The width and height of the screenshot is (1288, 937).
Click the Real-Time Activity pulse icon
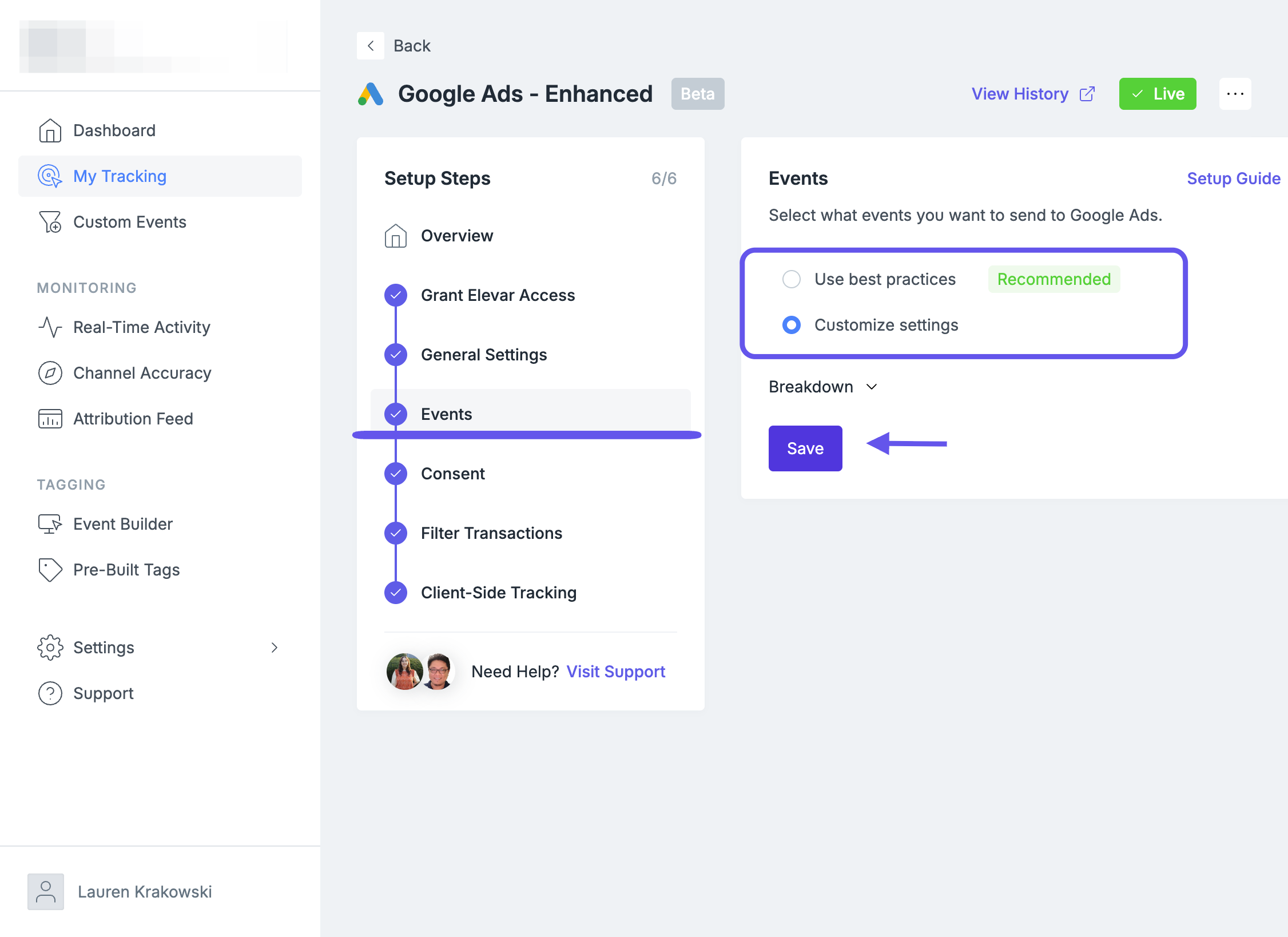[50, 327]
